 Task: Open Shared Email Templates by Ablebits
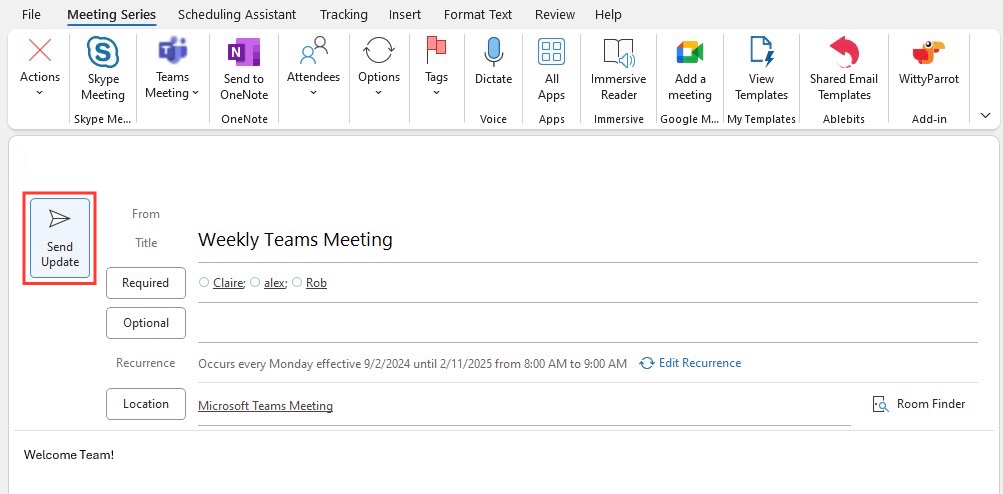(844, 69)
